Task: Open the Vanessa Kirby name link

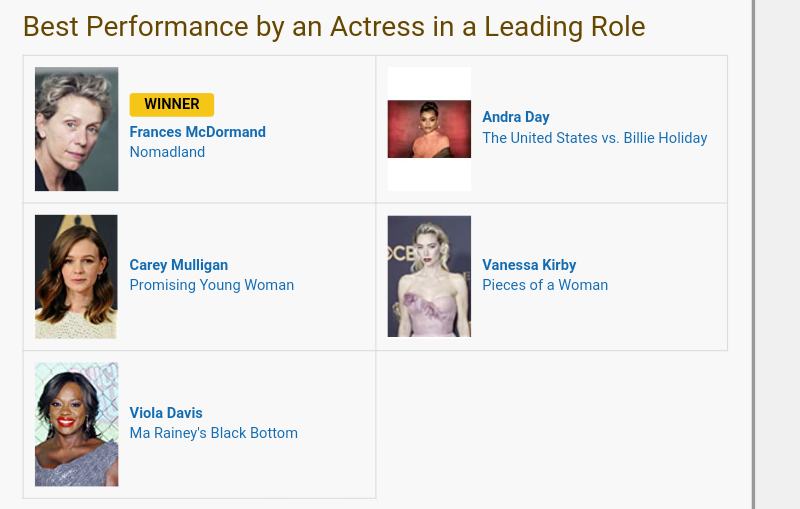Action: 529,265
